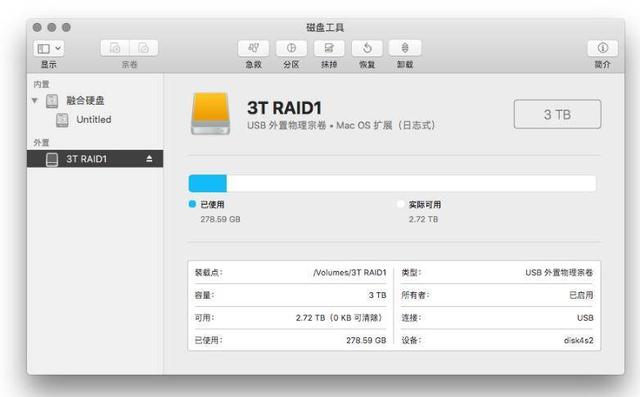Run First Aid (急救) on the disk

tap(253, 48)
